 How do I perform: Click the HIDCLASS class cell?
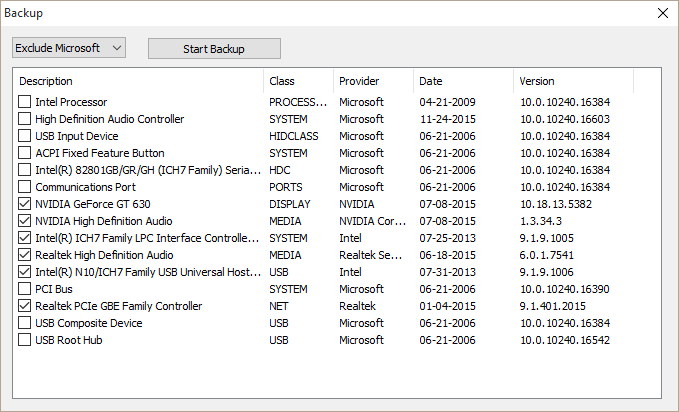[x=294, y=136]
